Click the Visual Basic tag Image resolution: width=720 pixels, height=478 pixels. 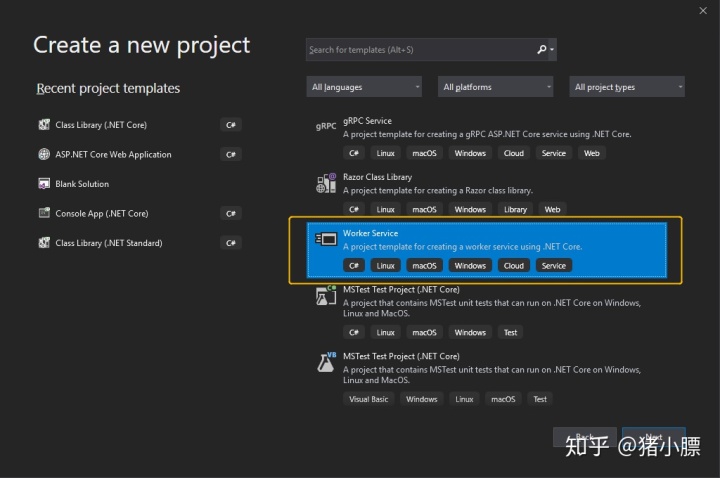click(x=368, y=399)
